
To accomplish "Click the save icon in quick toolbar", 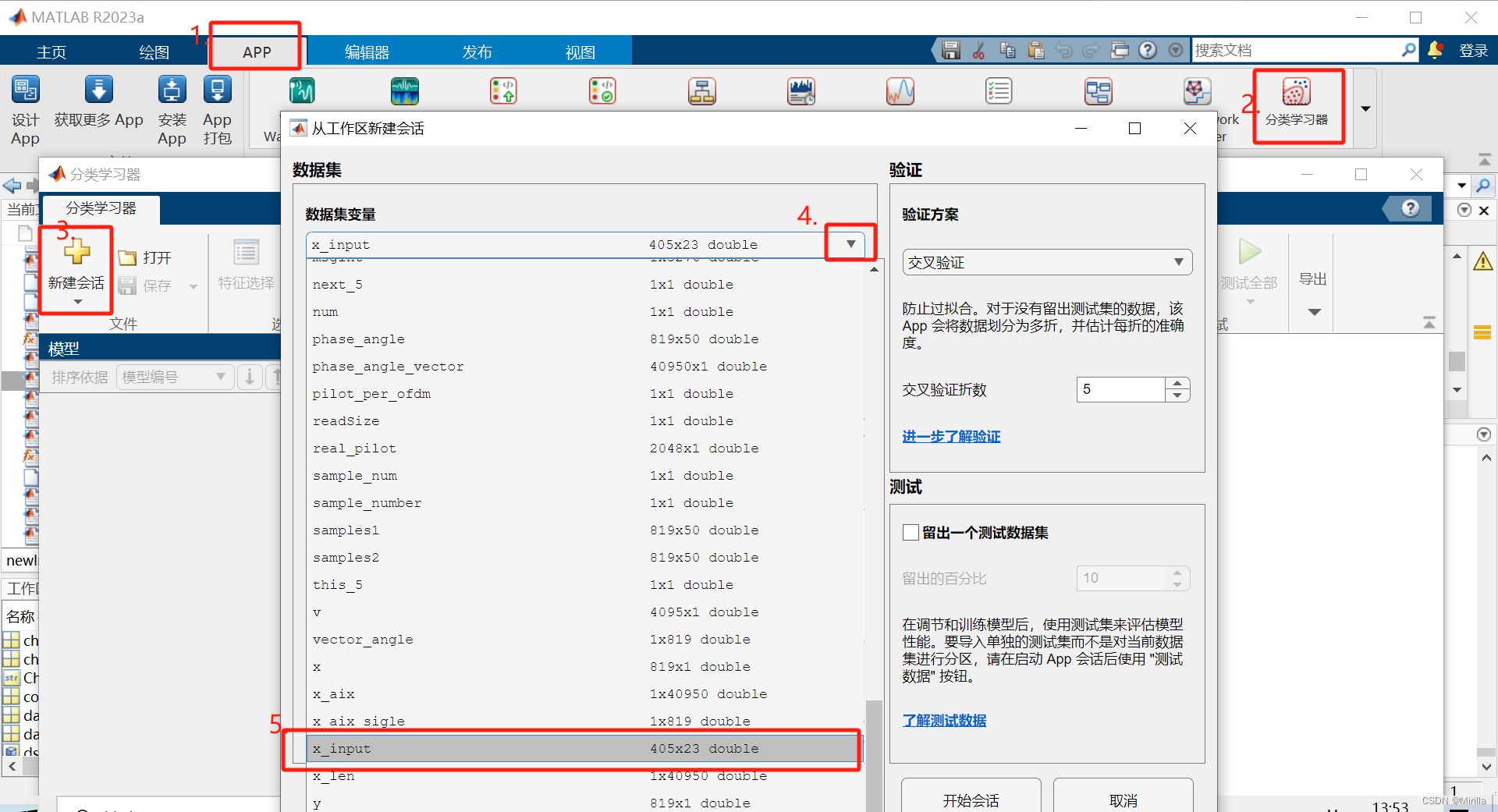I will (x=950, y=51).
